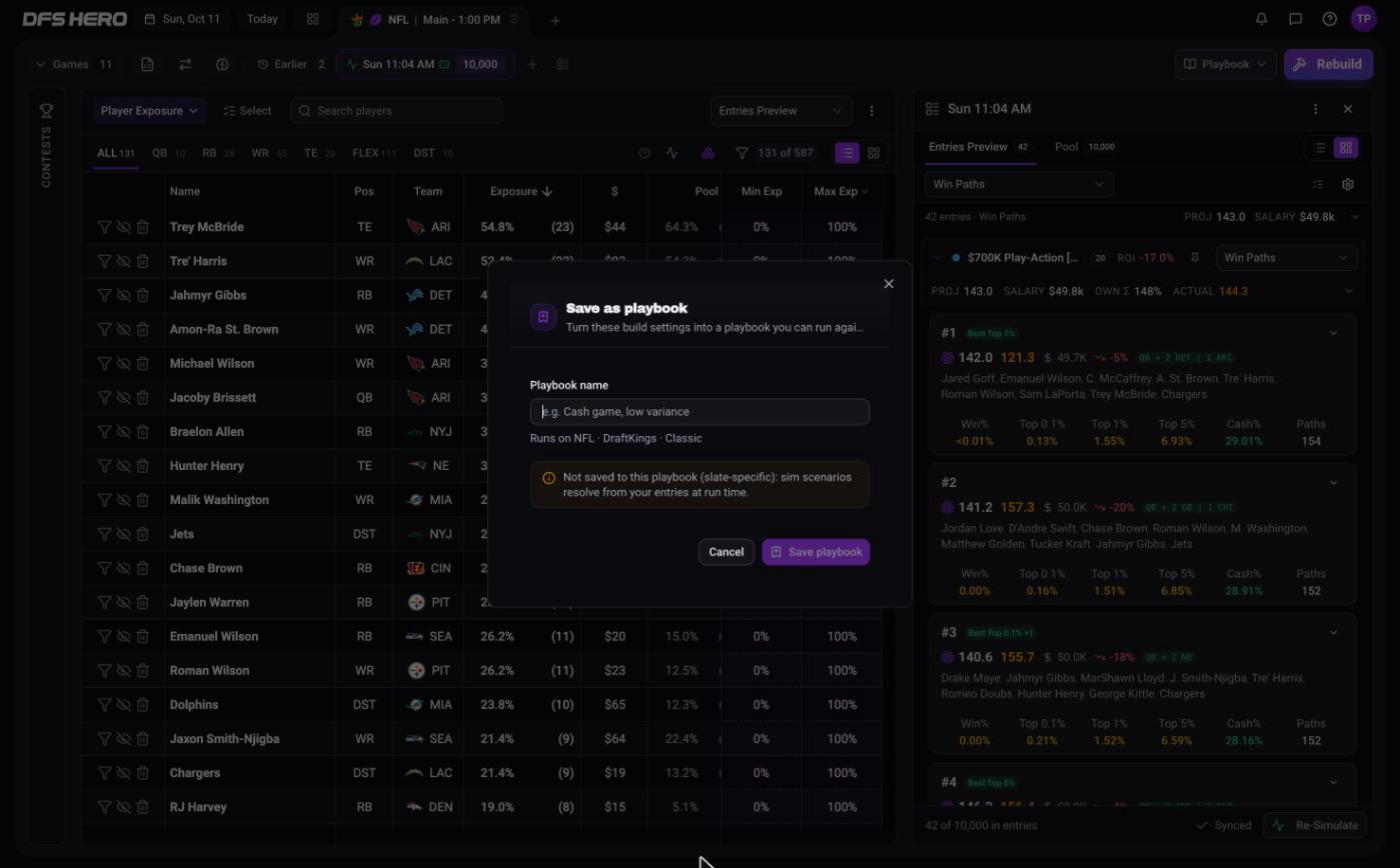Open the Player Exposure dropdown
The width and height of the screenshot is (1400, 868).
point(149,111)
